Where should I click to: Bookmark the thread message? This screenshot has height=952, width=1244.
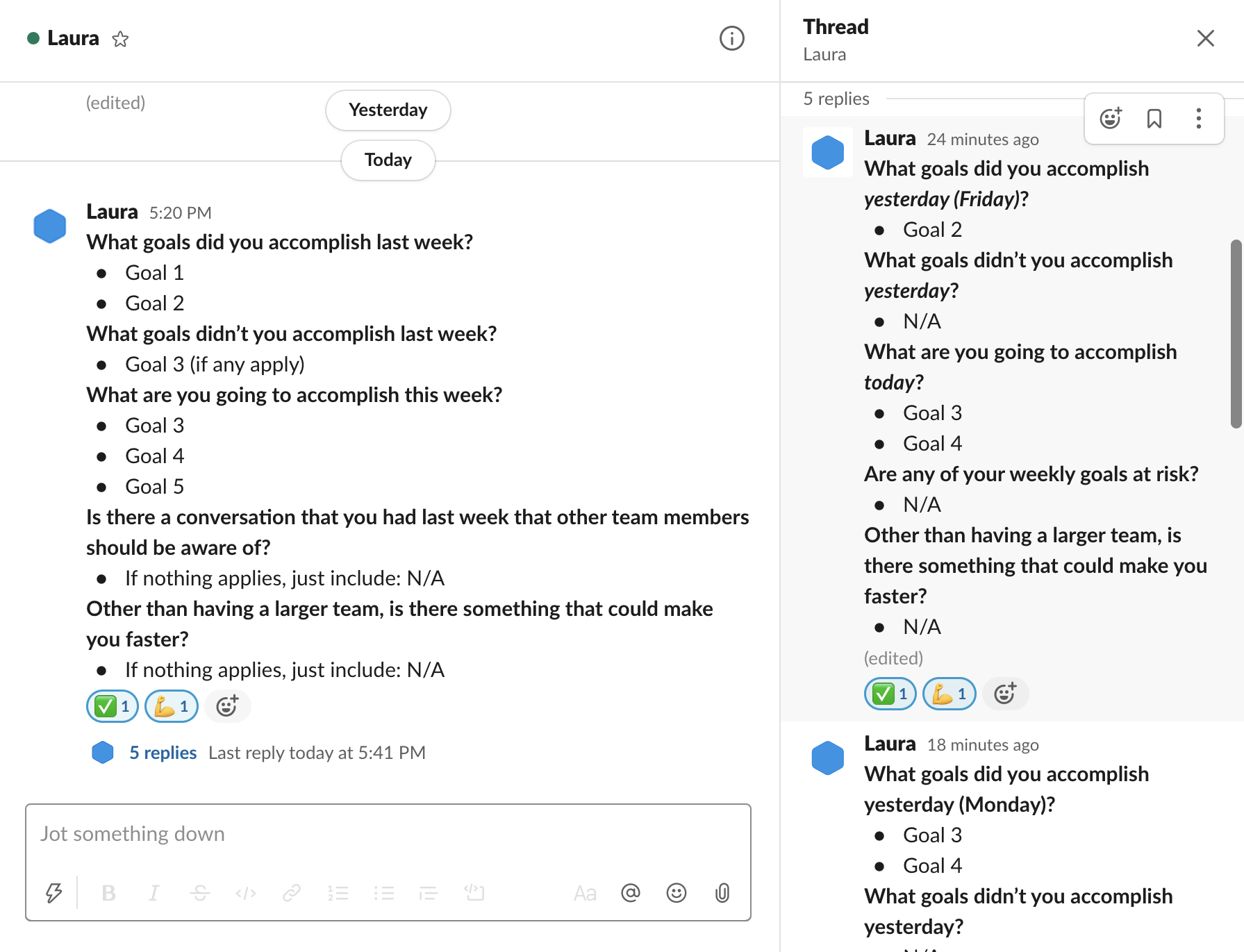tap(1154, 119)
